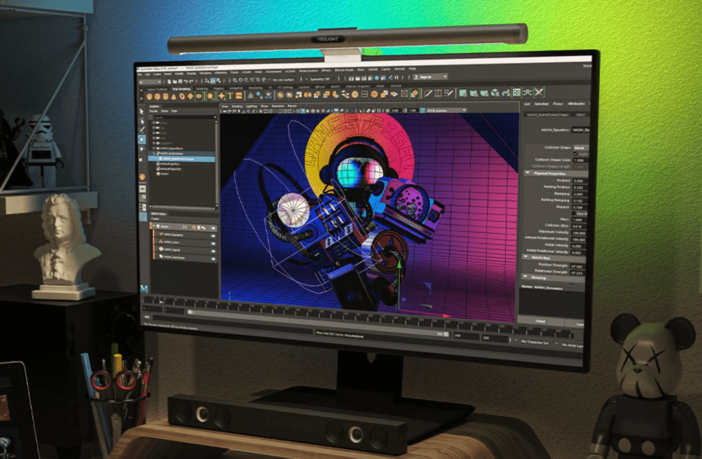This screenshot has width=702, height=459.
Task: Switch to the Sculpting shelf tab
Action: tap(202, 89)
